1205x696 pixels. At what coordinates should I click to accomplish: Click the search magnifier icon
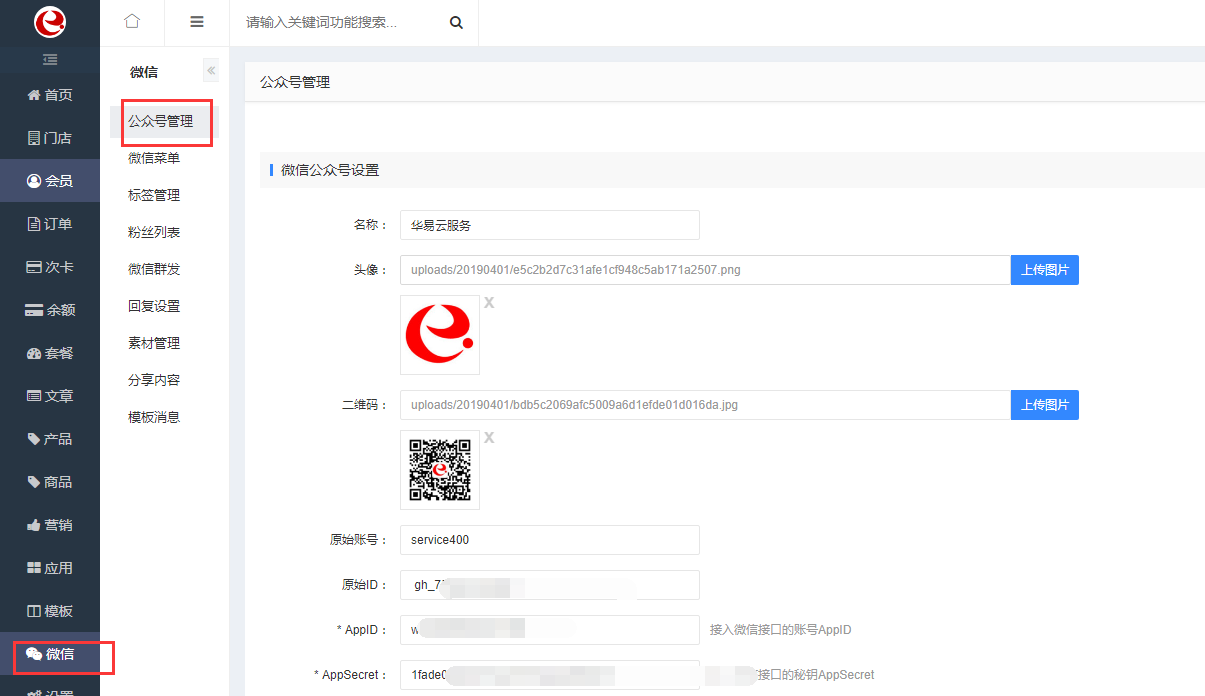pos(456,23)
